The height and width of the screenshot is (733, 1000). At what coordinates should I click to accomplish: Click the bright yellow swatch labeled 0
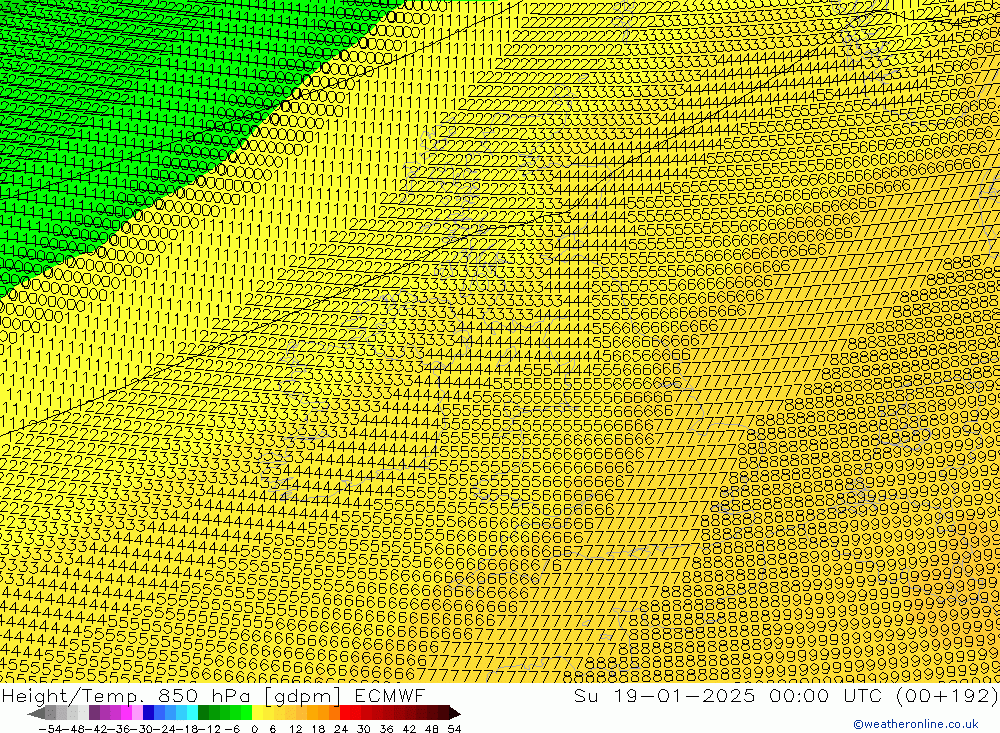click(257, 713)
